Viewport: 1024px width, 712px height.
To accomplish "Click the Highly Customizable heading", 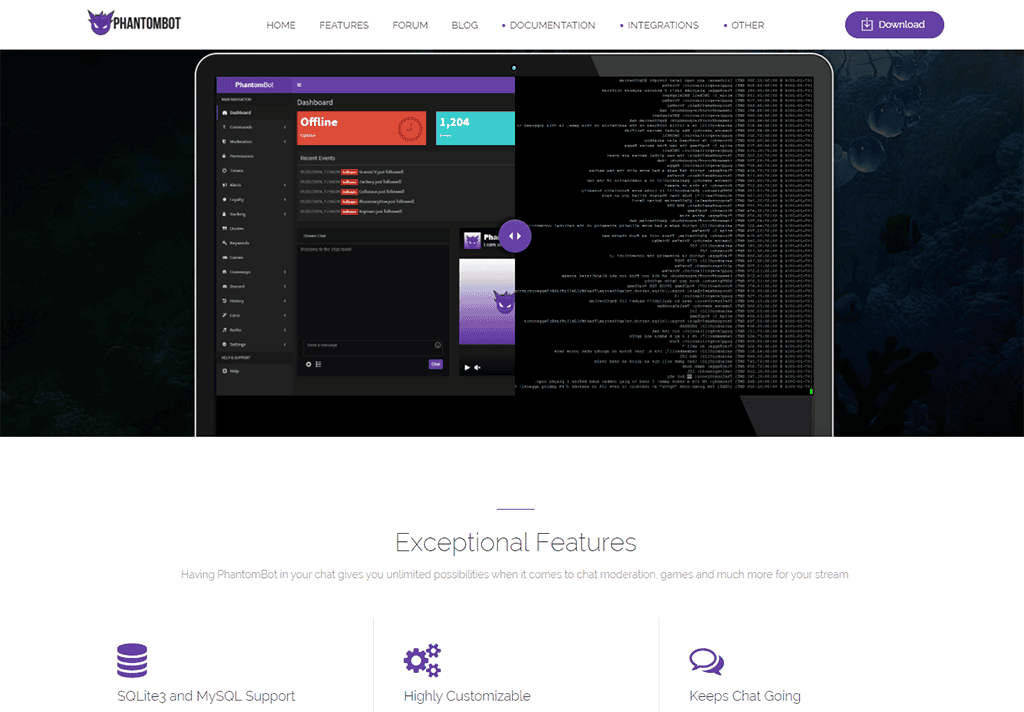I will coord(467,696).
